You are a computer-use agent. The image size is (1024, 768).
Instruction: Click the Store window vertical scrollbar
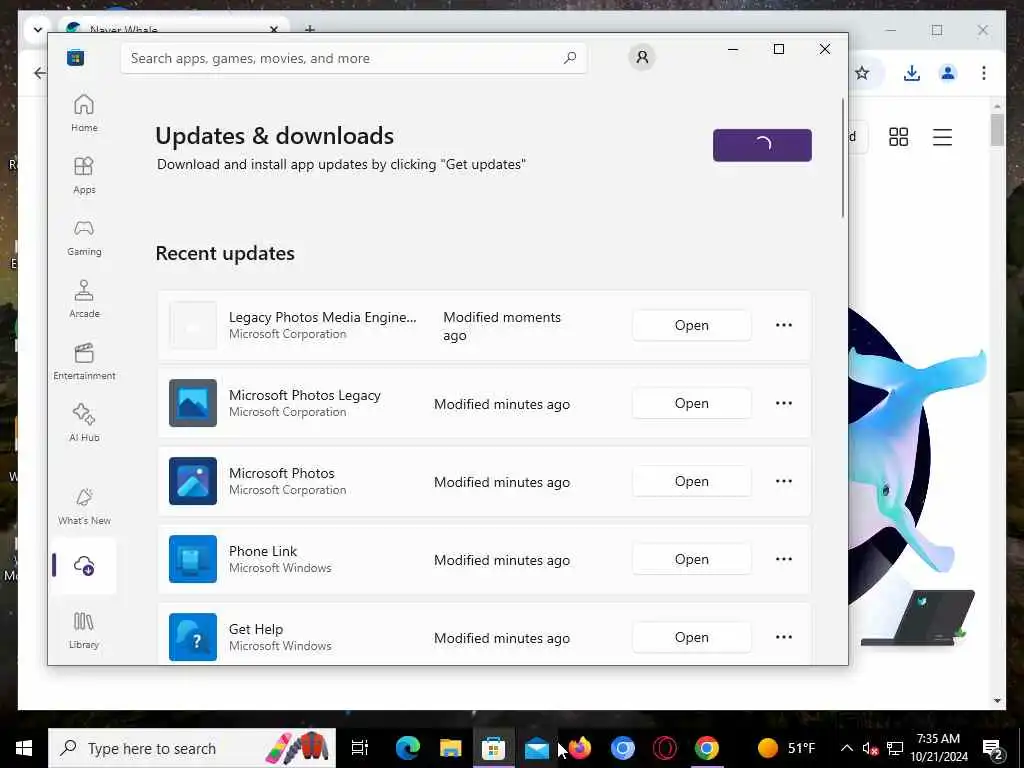click(842, 157)
